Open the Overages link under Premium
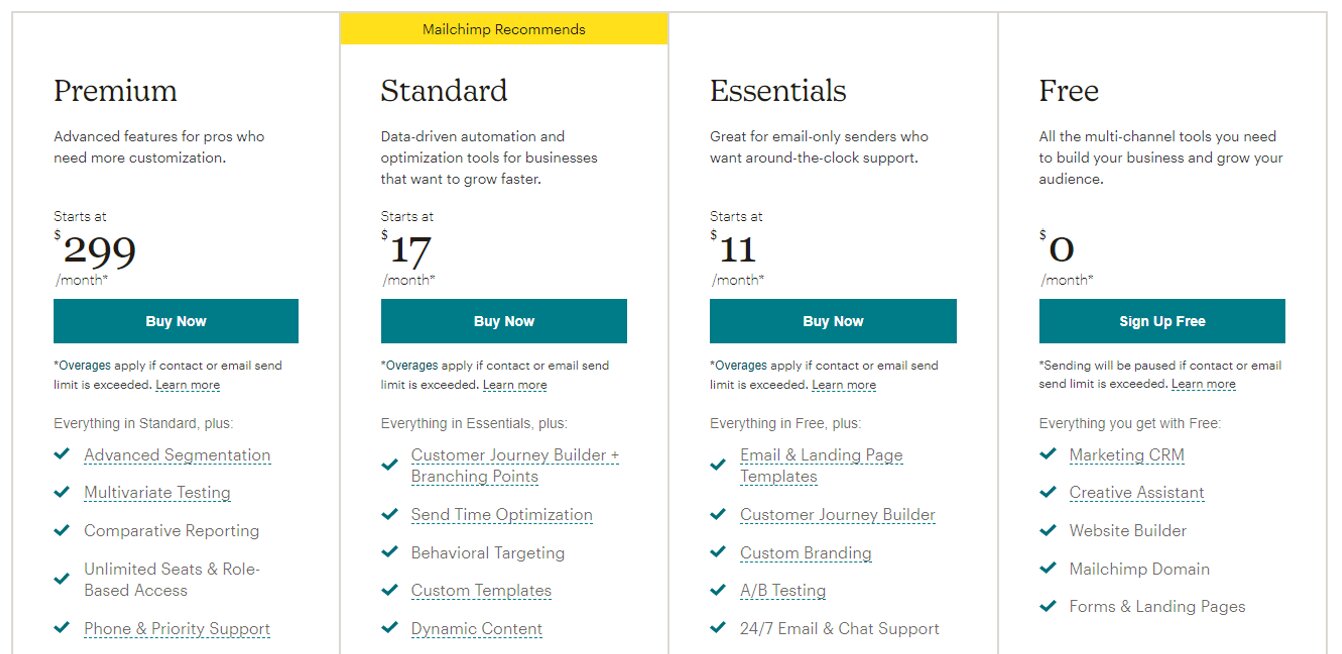The height and width of the screenshot is (654, 1342). point(86,364)
